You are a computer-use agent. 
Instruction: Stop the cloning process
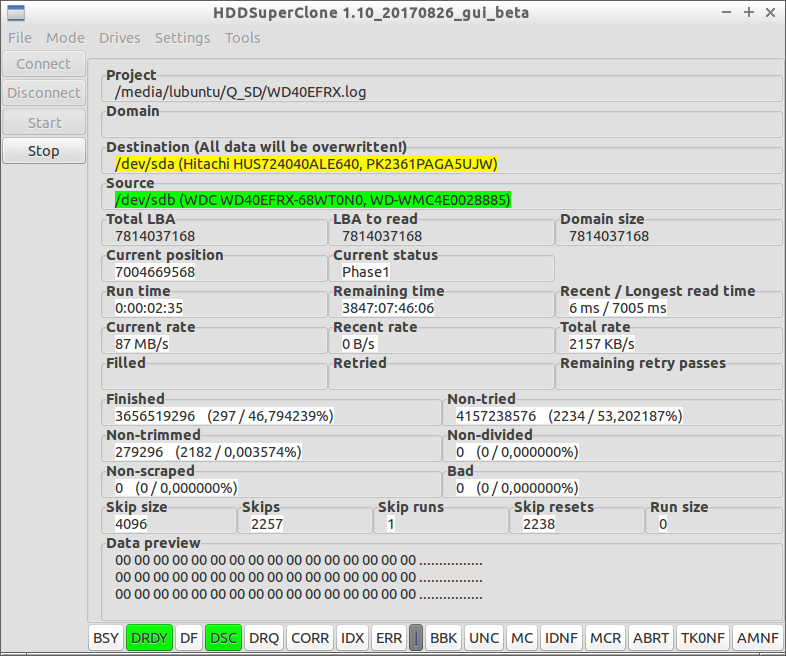coord(44,151)
